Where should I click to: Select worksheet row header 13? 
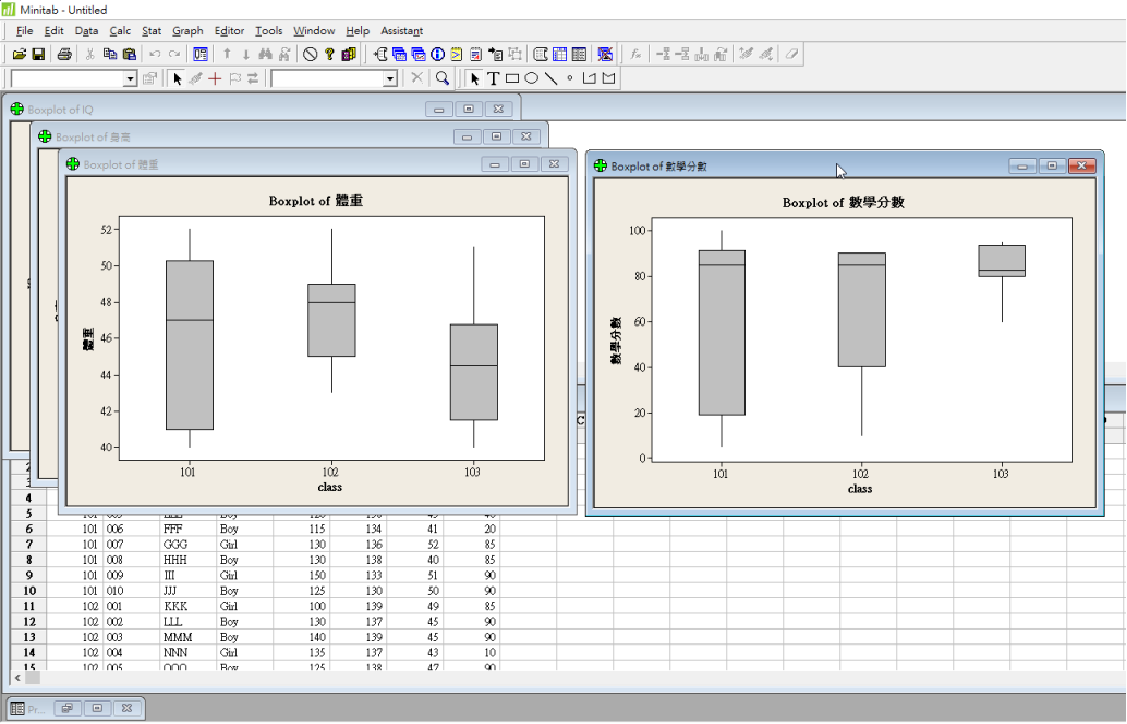(29, 637)
